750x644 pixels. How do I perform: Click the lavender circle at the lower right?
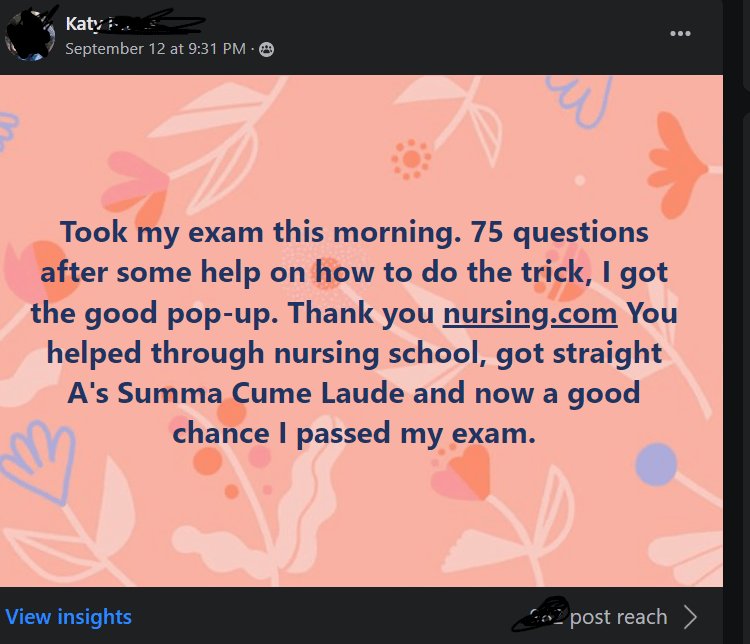point(656,465)
